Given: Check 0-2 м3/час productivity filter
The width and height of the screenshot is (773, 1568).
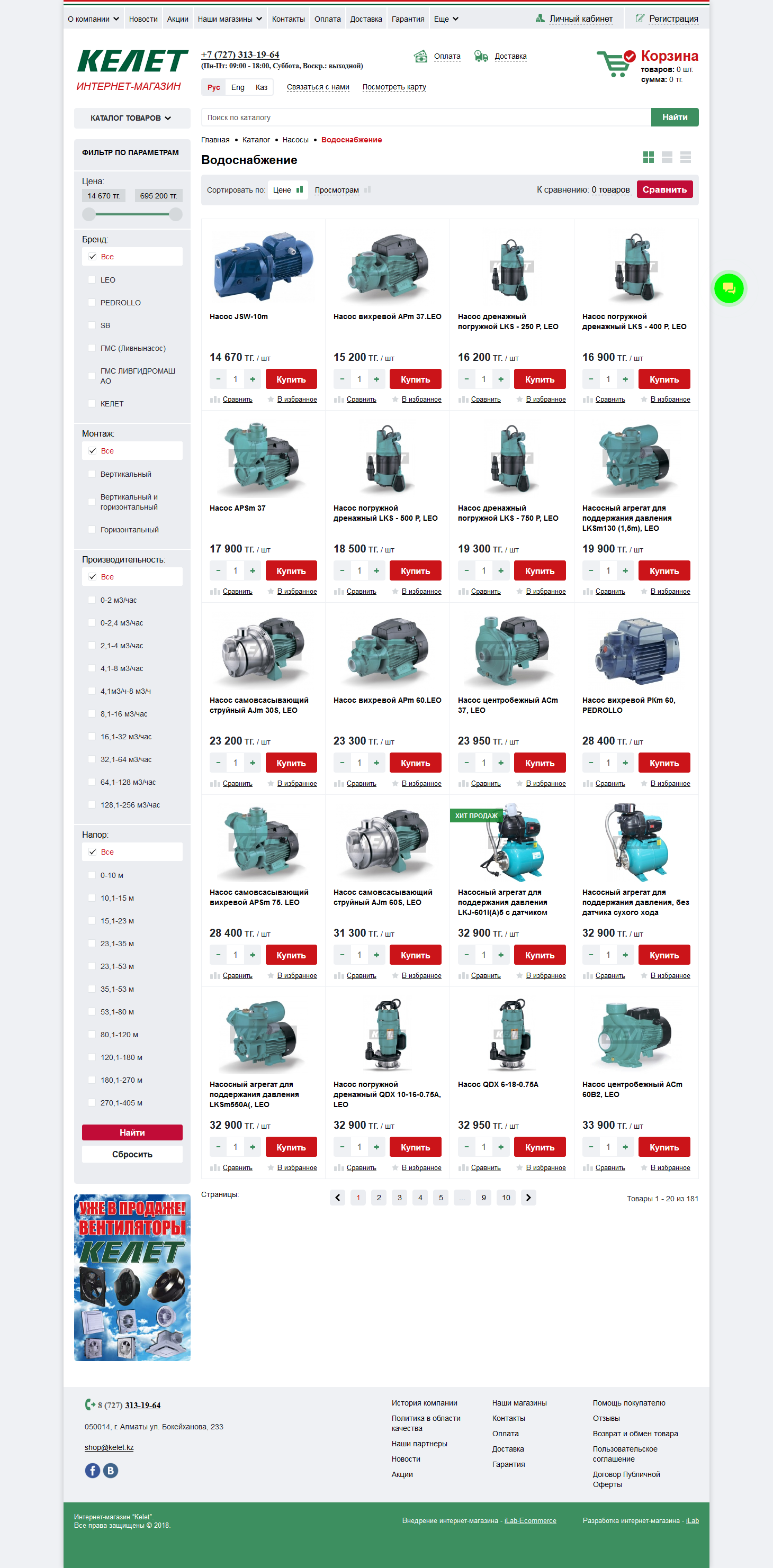Looking at the screenshot, I should click(x=92, y=600).
